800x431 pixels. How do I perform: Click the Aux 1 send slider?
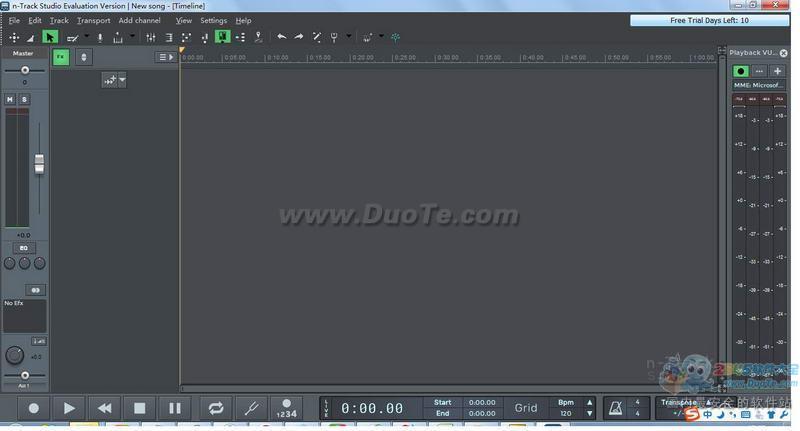pos(24,375)
